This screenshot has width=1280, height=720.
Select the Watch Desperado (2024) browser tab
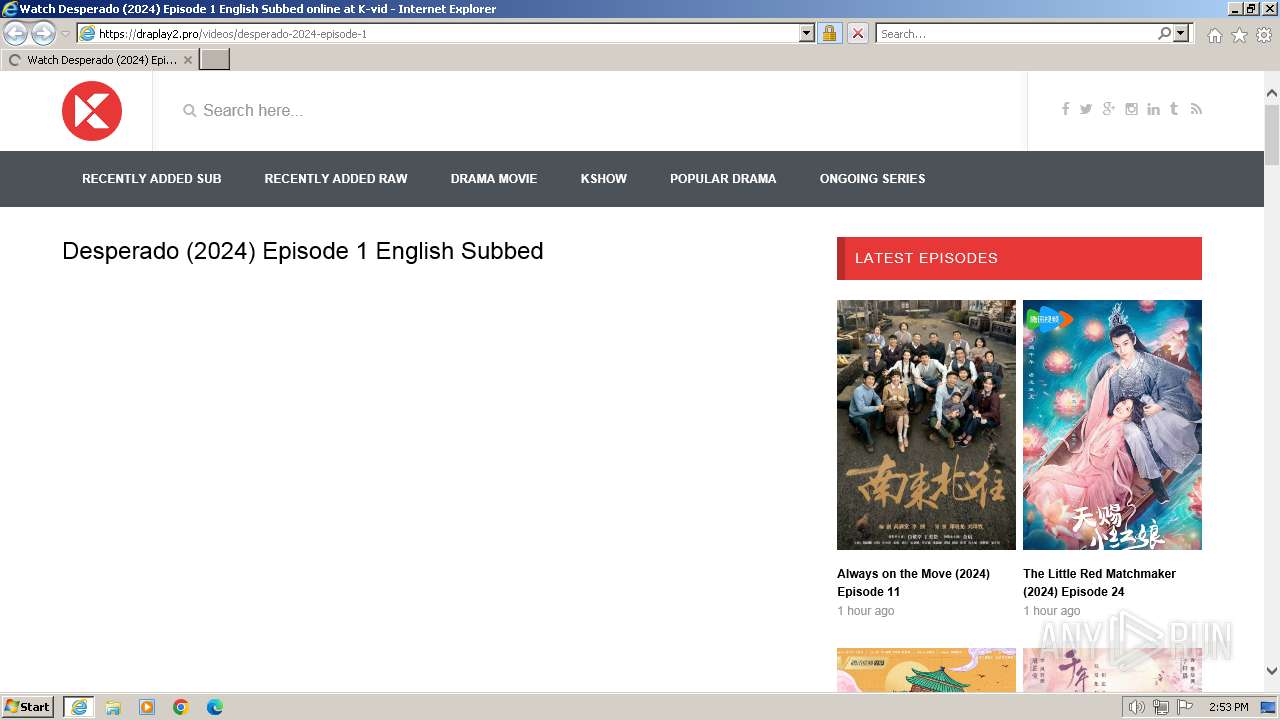[100, 60]
